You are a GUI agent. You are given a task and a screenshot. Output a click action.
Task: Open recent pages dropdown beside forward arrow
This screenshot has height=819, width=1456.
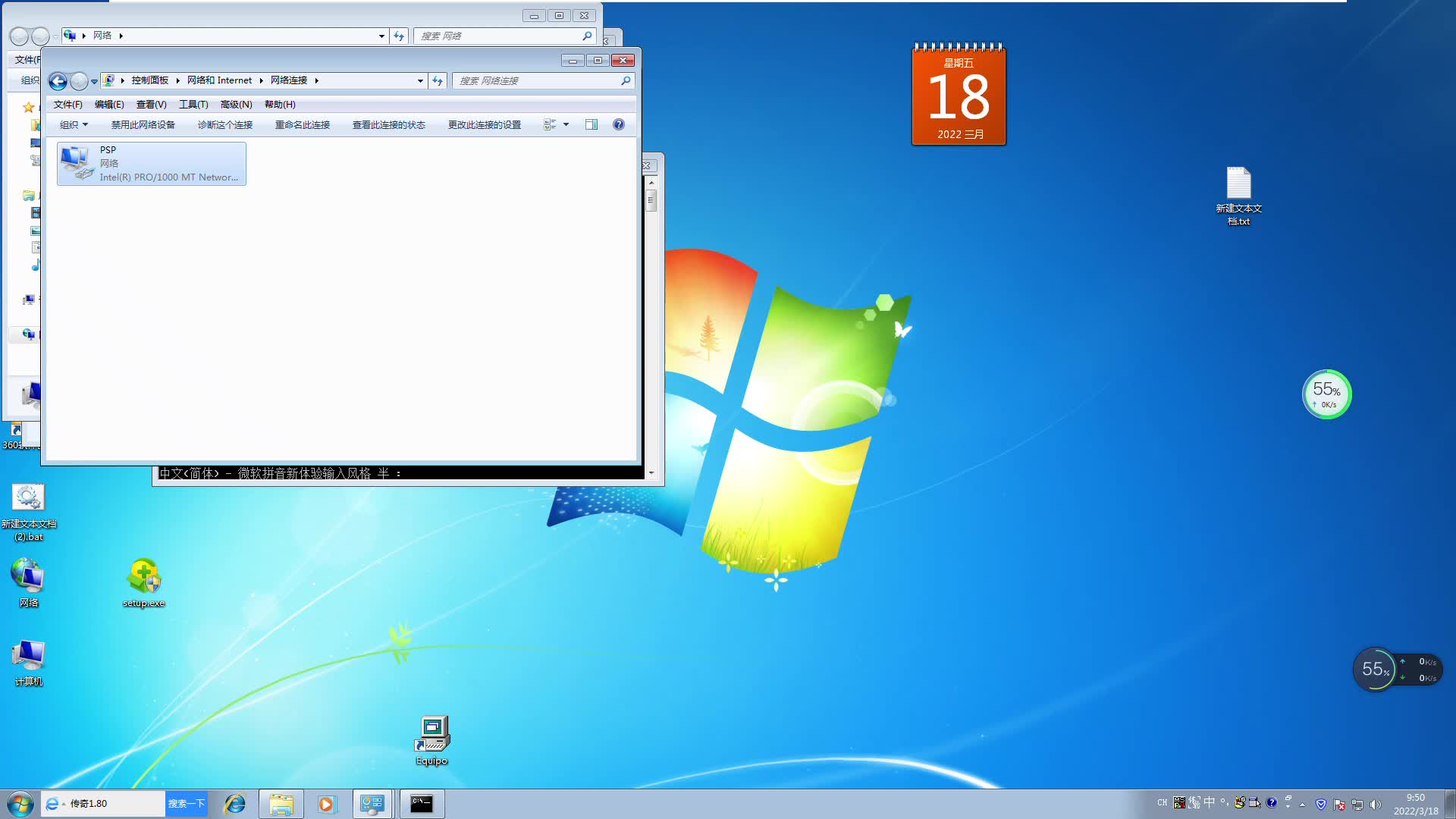click(x=94, y=81)
